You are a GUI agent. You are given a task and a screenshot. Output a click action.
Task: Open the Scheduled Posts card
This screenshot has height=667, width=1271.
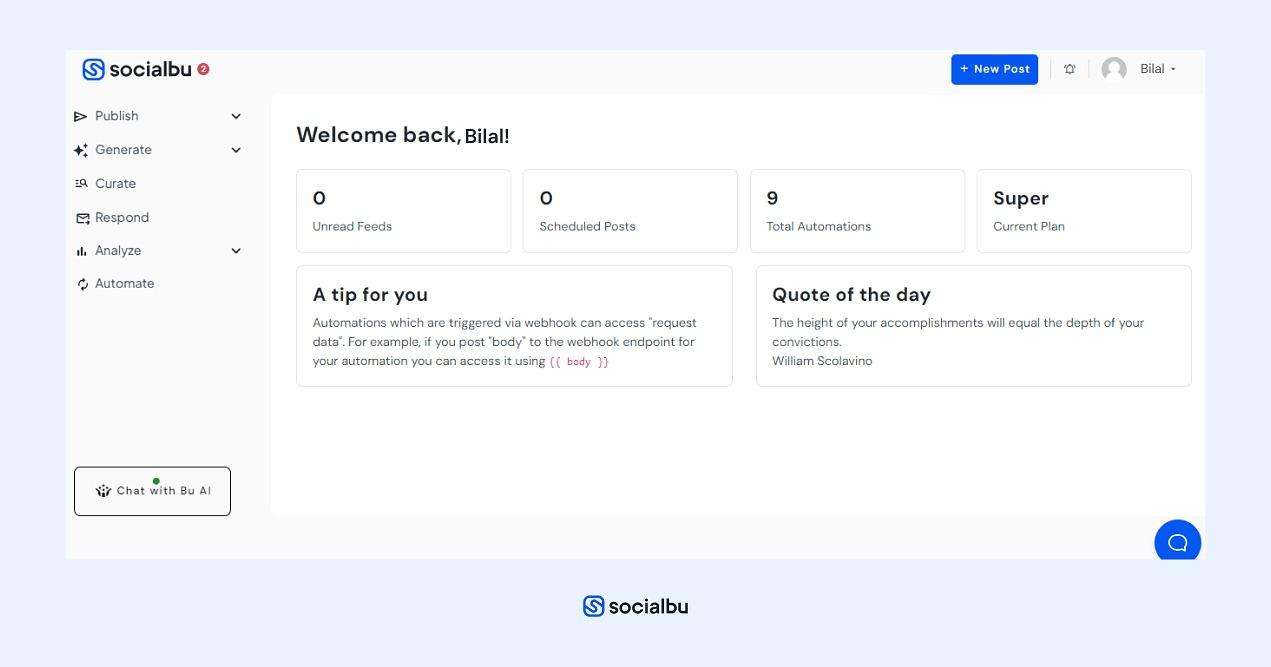point(630,211)
